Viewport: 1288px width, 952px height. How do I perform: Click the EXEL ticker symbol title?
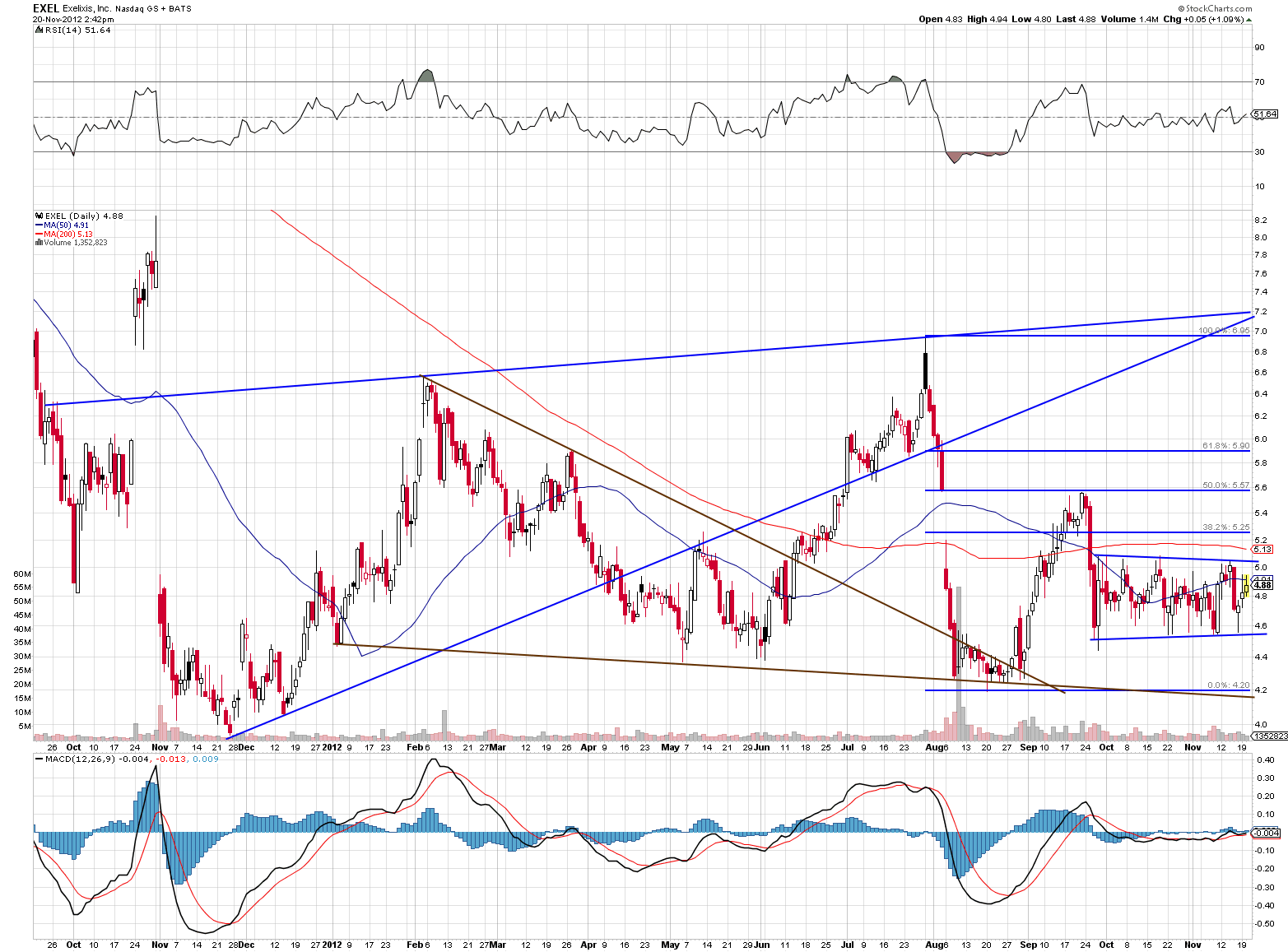click(x=46, y=8)
